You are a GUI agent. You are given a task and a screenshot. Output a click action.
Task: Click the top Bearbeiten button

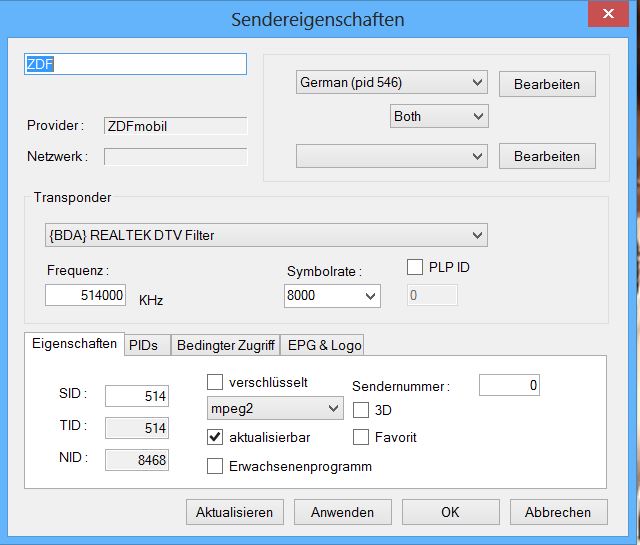coord(546,84)
